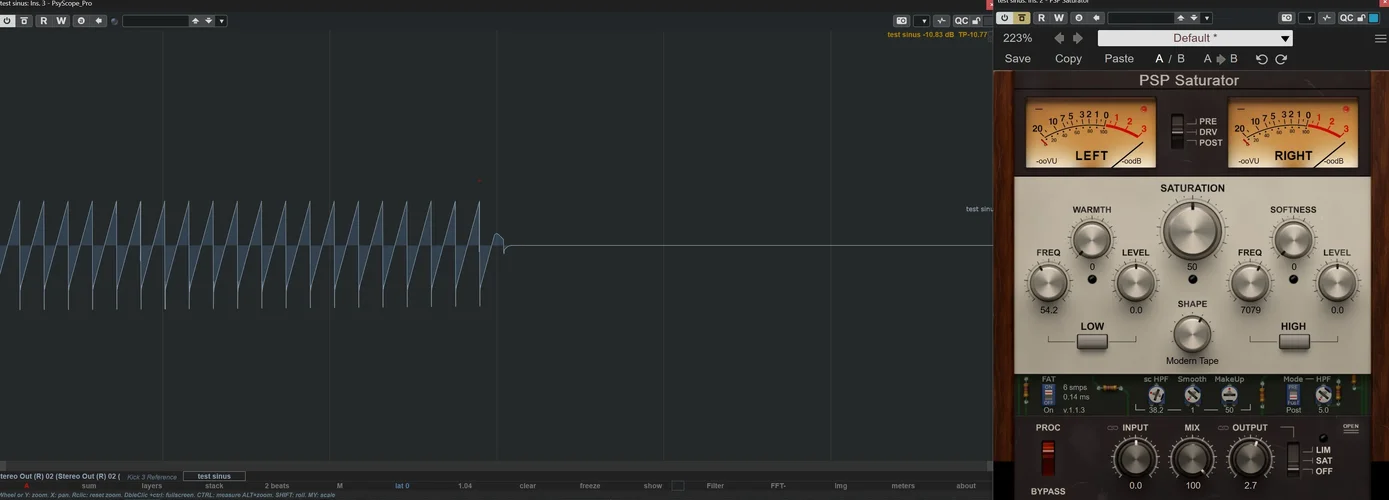This screenshot has height=500, width=1389.
Task: Open preset dropdown arrow in PsyScope Pro header
Action: coord(221,21)
